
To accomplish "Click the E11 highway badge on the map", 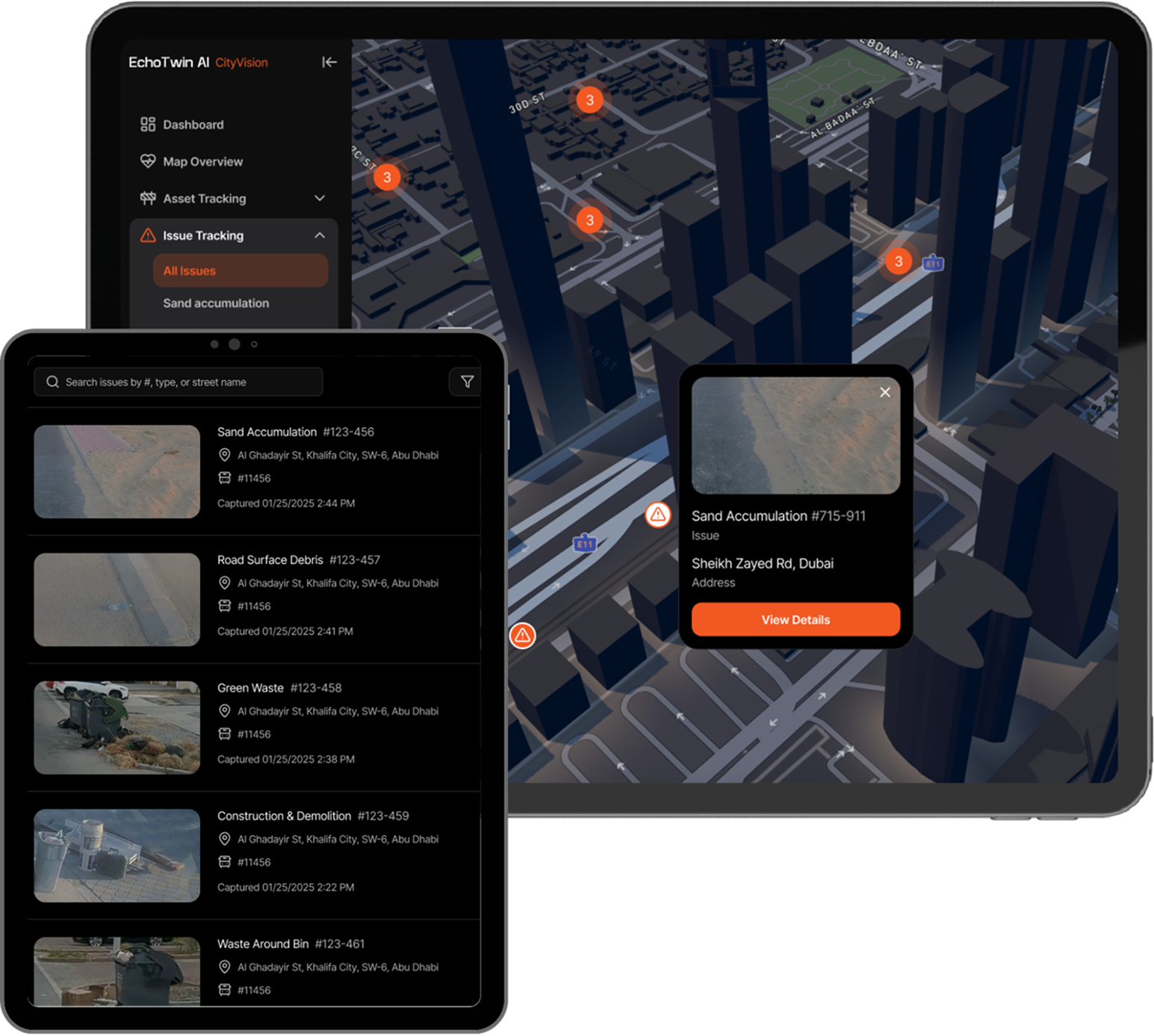I will (x=585, y=544).
